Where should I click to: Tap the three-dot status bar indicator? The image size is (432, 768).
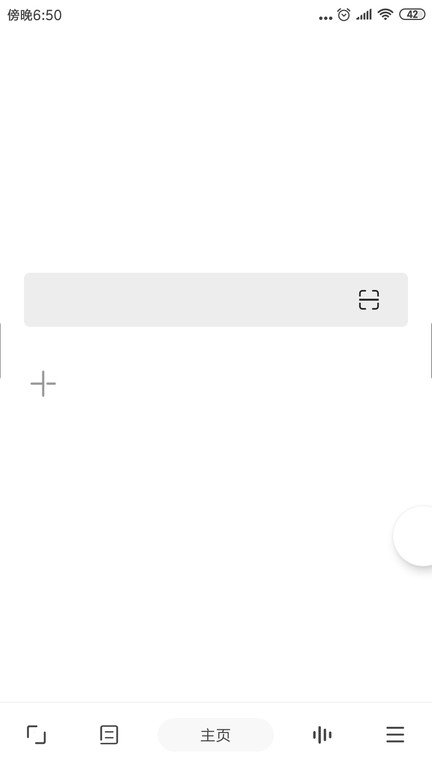[325, 18]
